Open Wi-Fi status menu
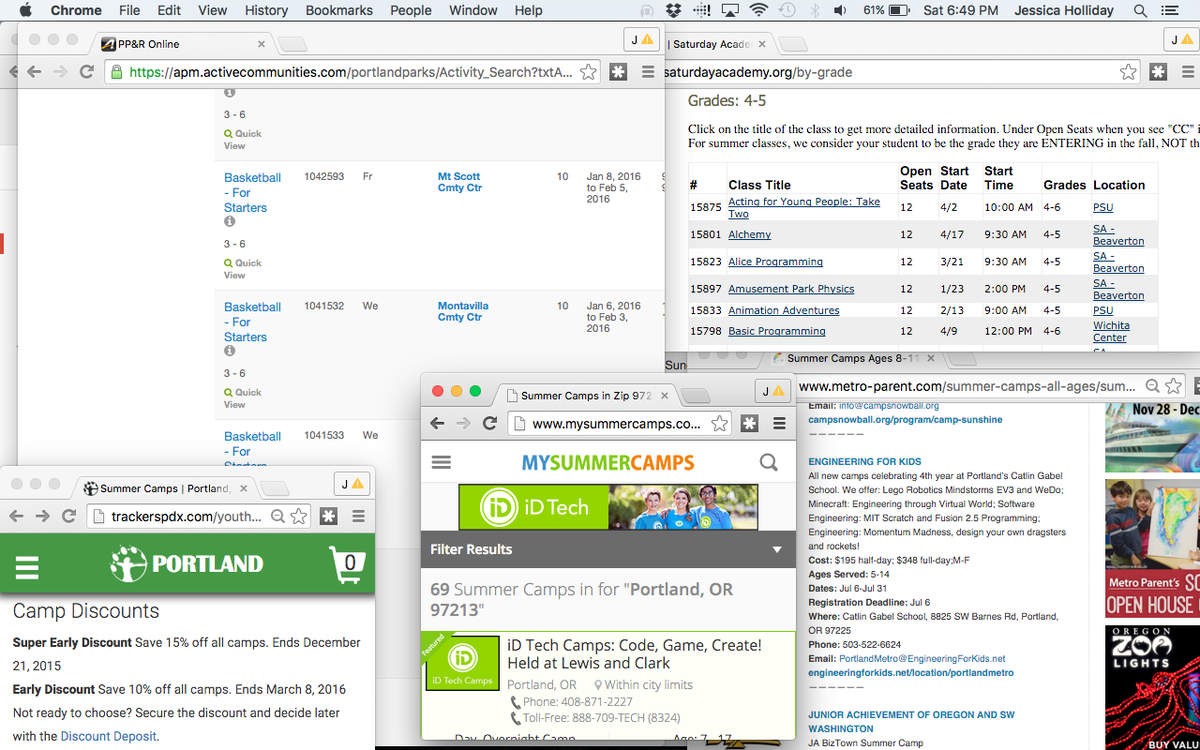Screen dimensions: 1200x750 pos(760,10)
